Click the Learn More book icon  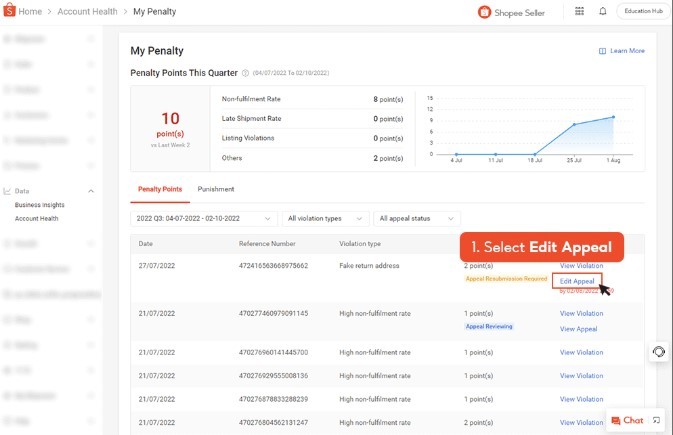pos(602,51)
